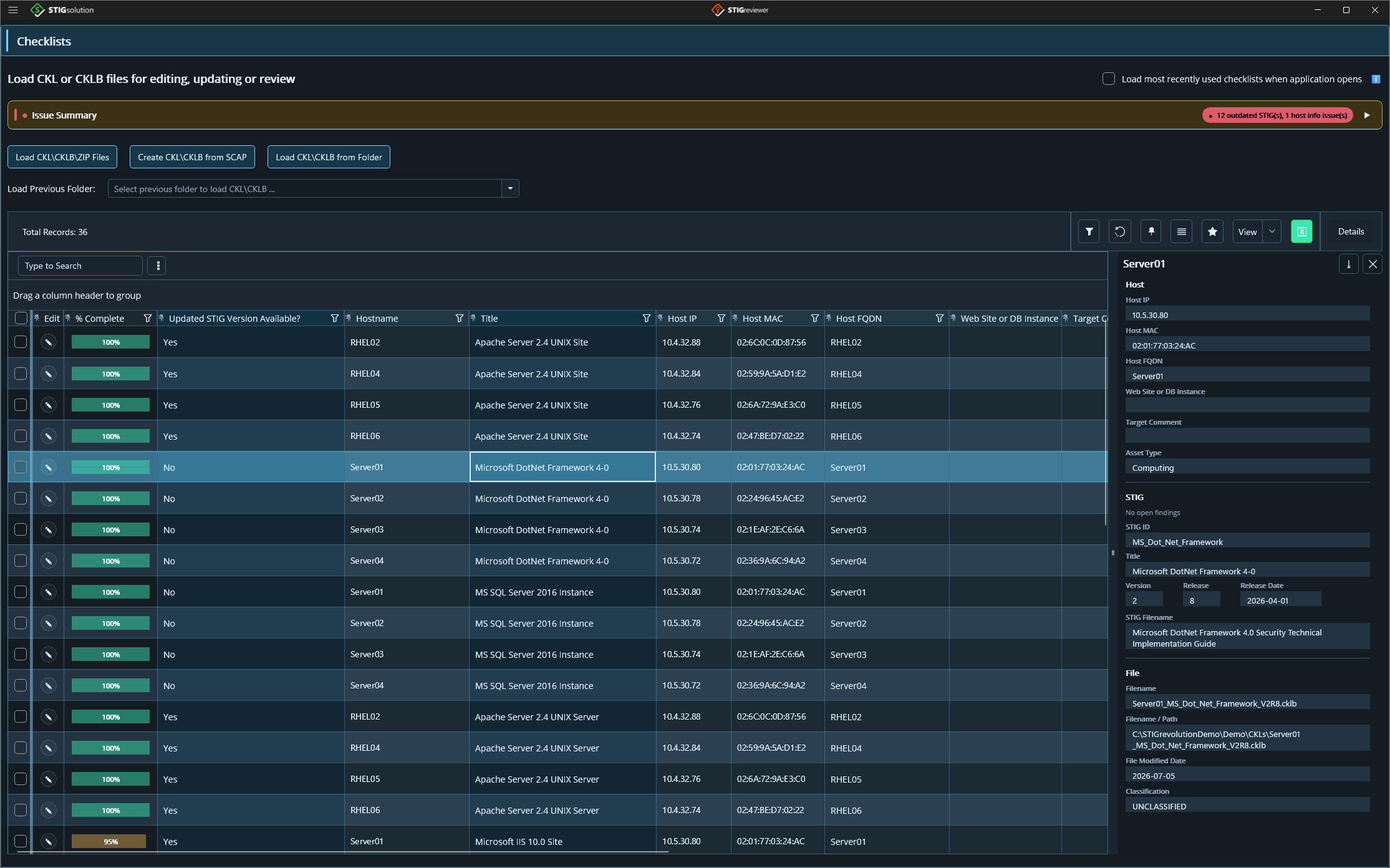The image size is (1390, 868).
Task: Check the RHEL04 Apache UNIX Site row checkbox
Action: [x=21, y=374]
